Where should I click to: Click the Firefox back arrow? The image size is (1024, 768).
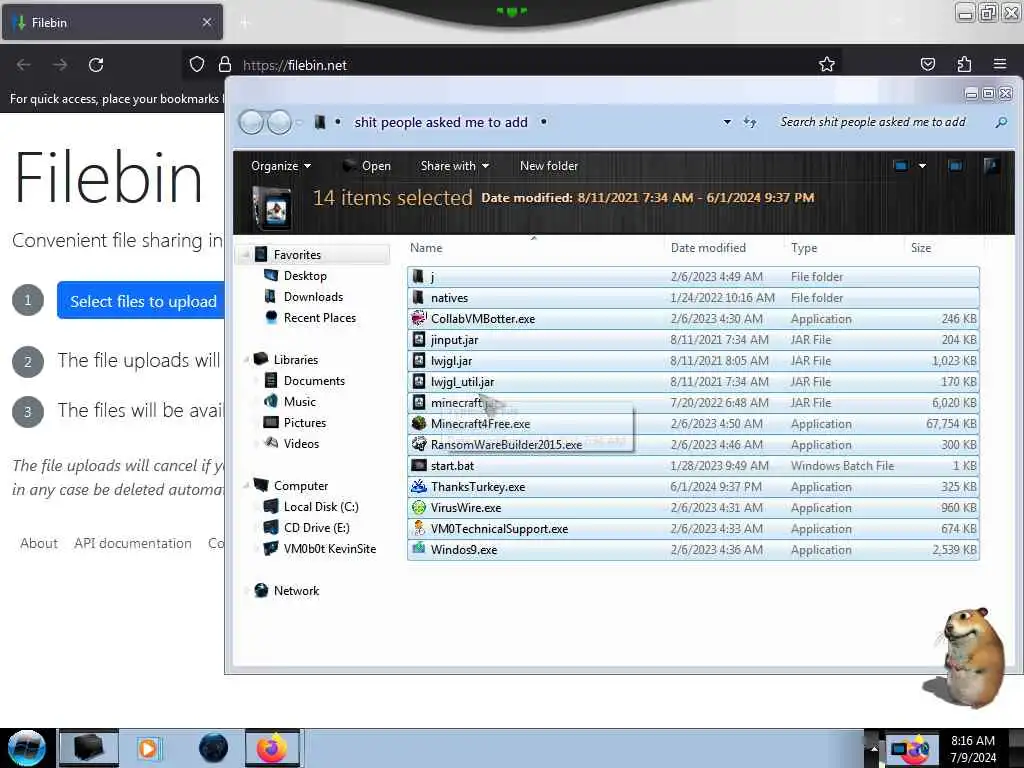coord(24,65)
